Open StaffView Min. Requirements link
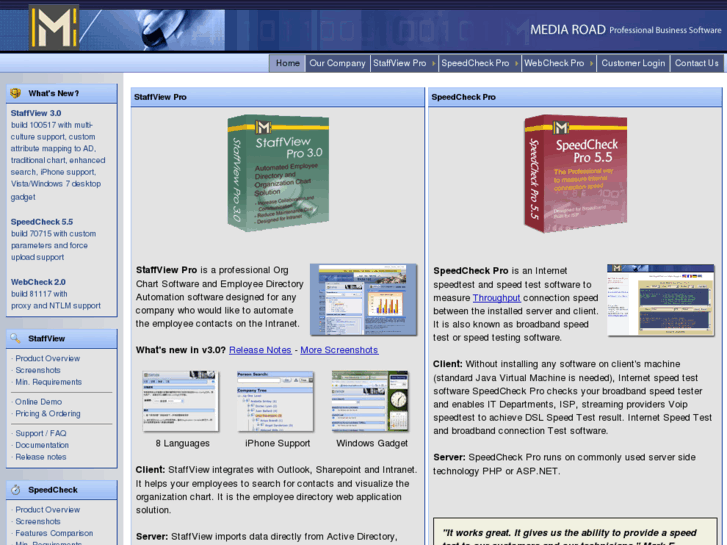This screenshot has height=545, width=727. 49,382
